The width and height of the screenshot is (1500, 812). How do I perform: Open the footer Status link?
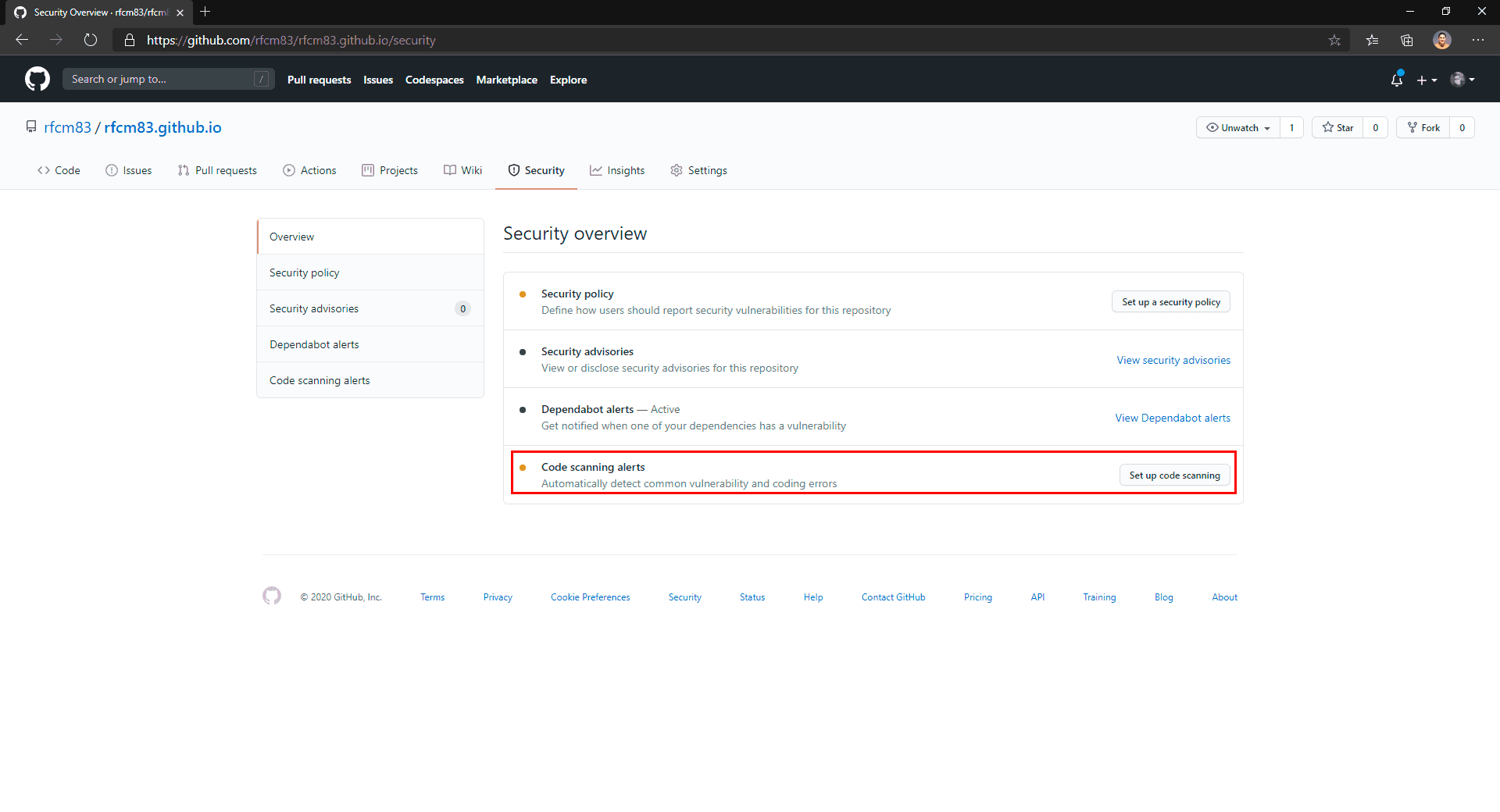tap(752, 597)
